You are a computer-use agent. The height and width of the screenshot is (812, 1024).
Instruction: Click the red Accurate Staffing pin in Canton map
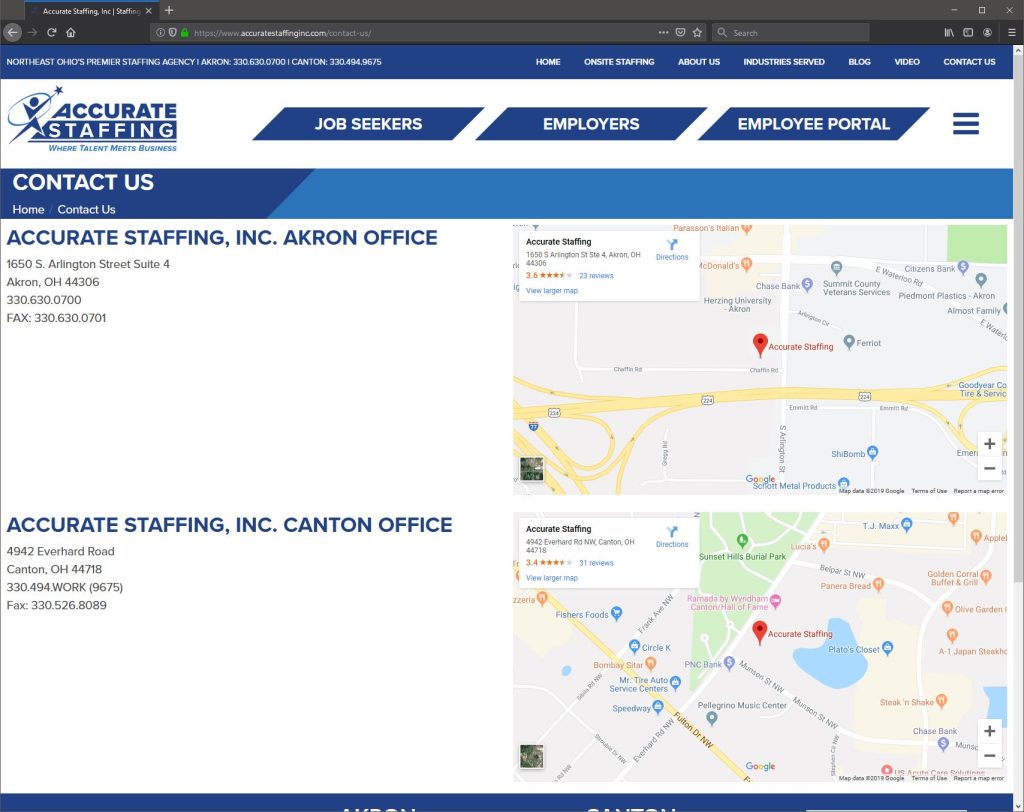760,632
